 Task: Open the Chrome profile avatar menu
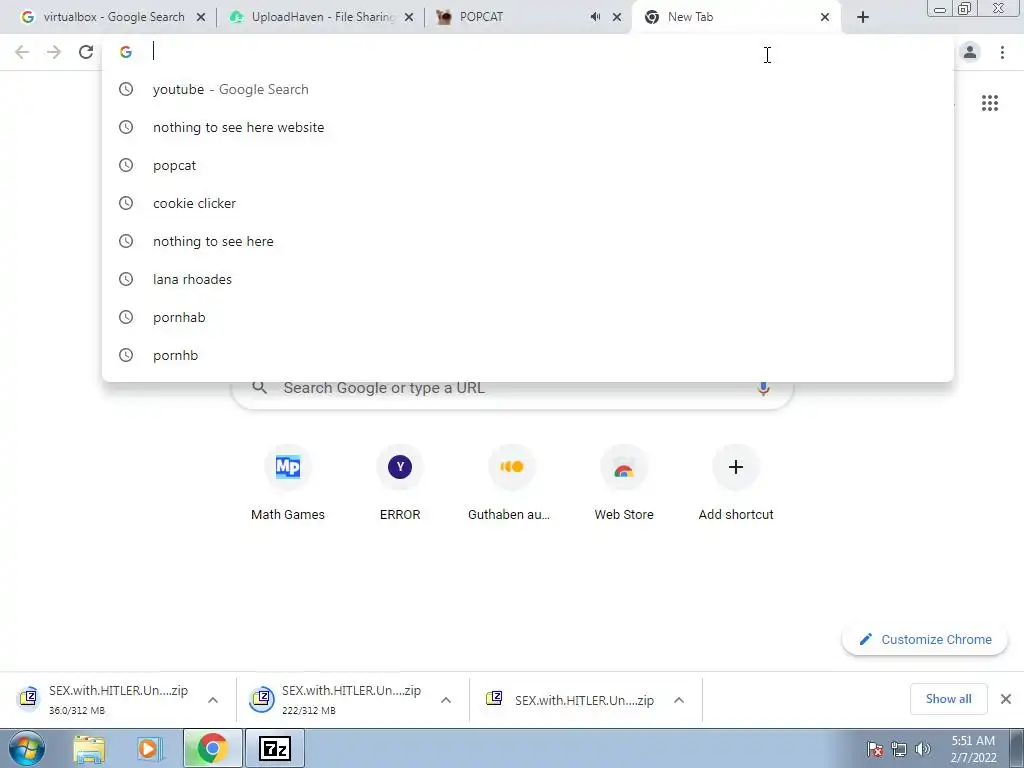970,52
